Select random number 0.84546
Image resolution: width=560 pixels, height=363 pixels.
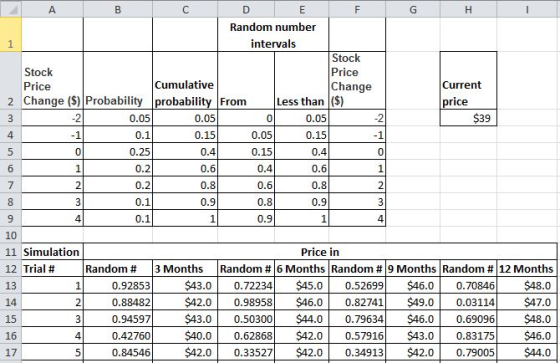pos(118,353)
